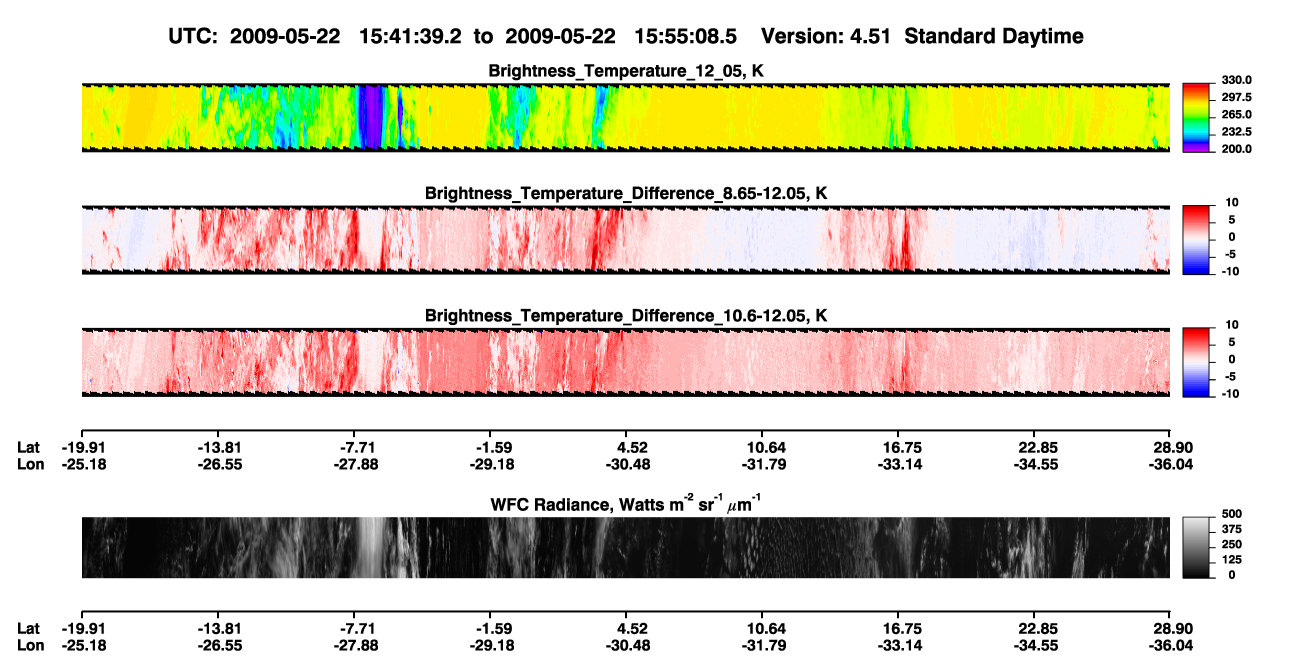Image resolution: width=1300 pixels, height=667 pixels.
Task: Click the 'Lon' row label below the WFC panel
Action: 29,645
